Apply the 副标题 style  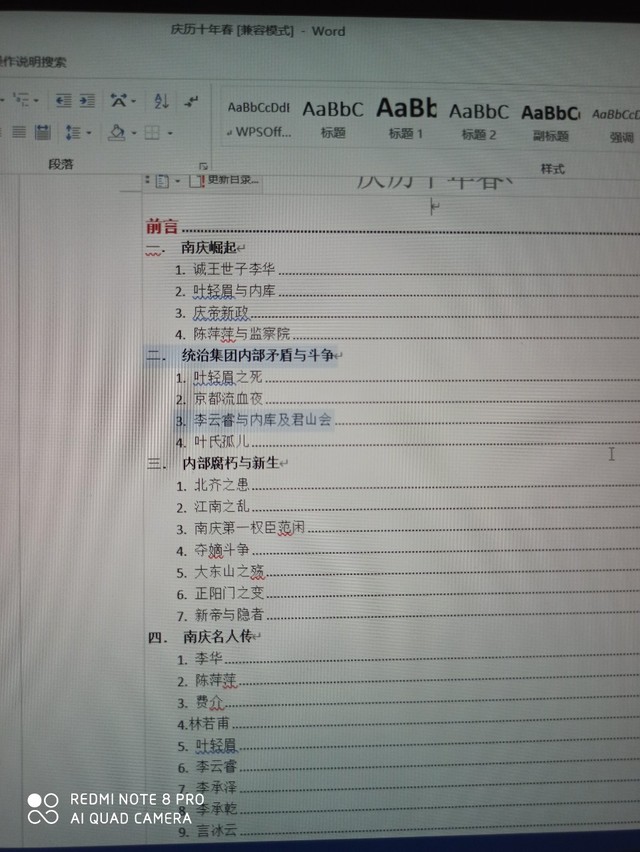pos(549,118)
